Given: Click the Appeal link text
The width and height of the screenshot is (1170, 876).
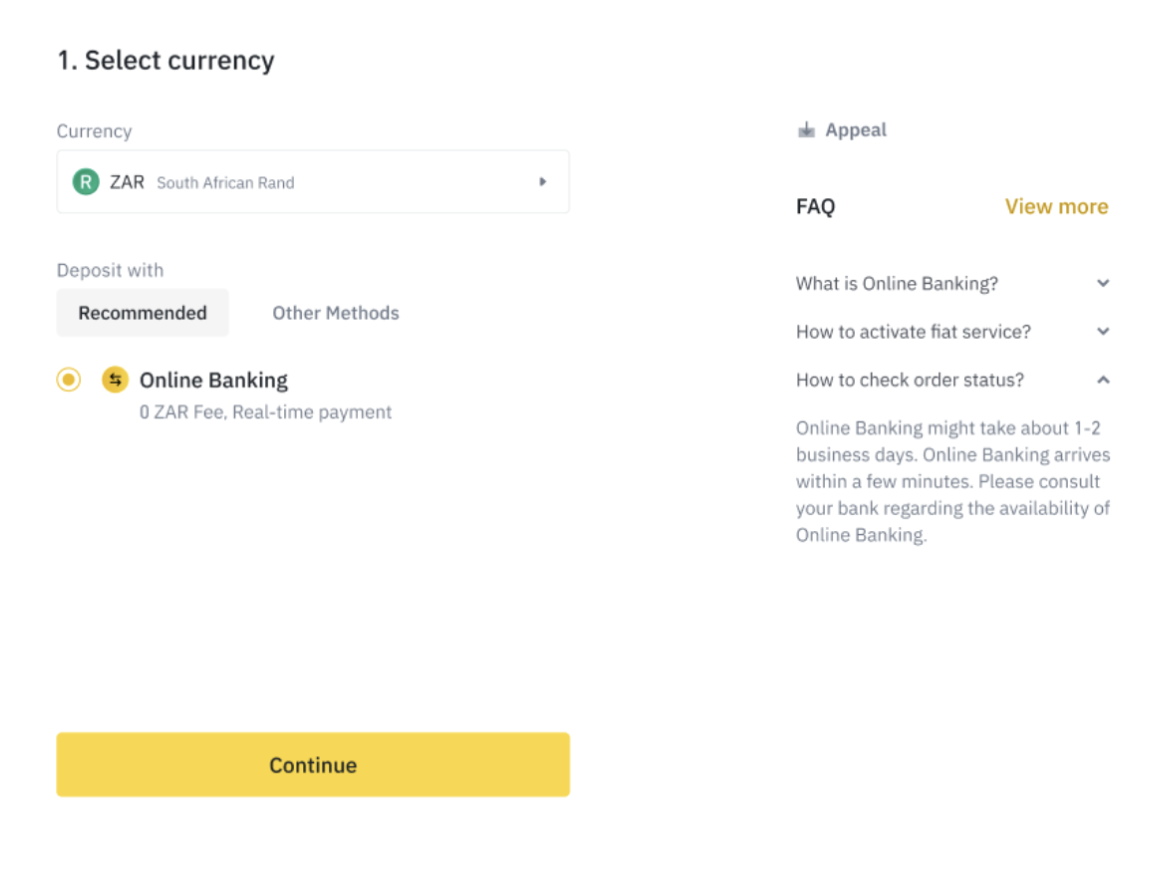Looking at the screenshot, I should click(x=856, y=130).
